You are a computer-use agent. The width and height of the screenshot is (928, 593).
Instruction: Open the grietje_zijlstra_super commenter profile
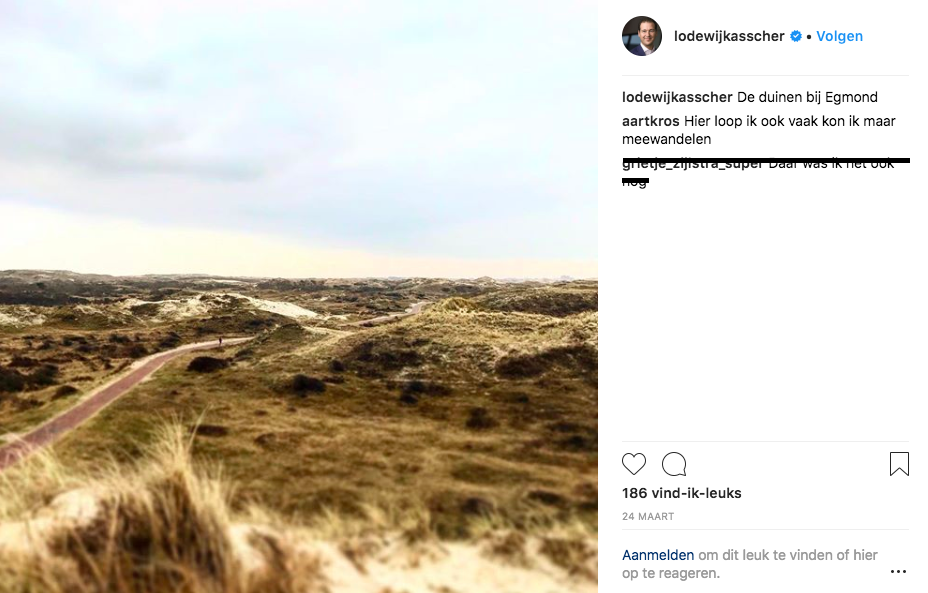[x=692, y=164]
